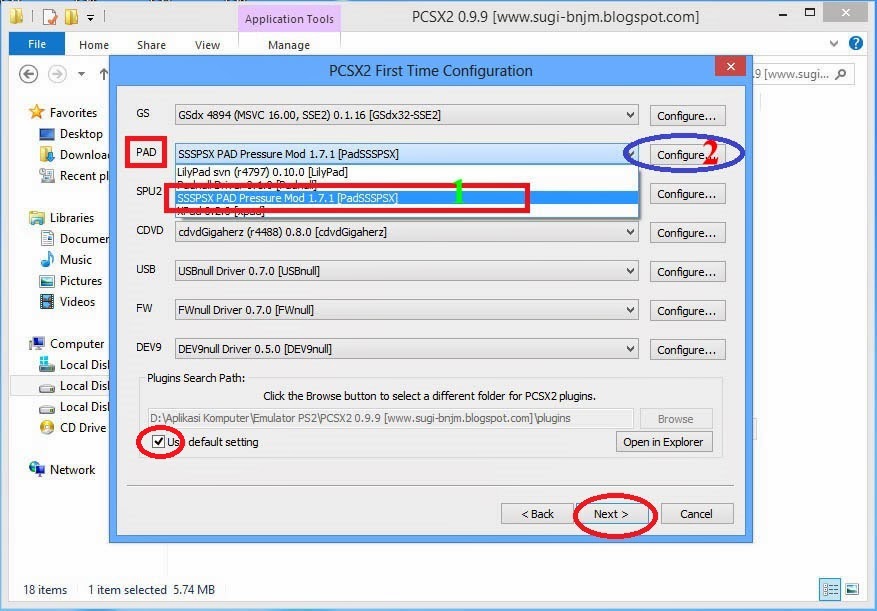Close the First Time Configuration dialog
This screenshot has width=877, height=611.
(730, 67)
